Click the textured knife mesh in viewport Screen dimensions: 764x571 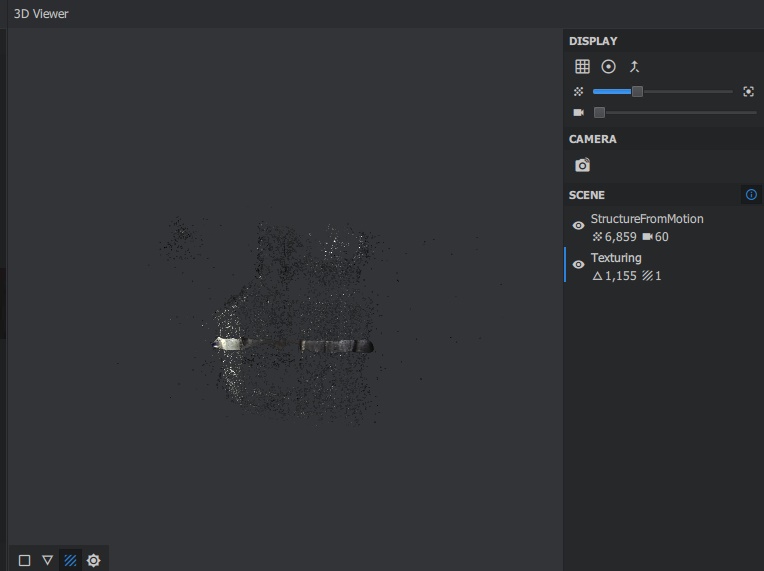293,345
